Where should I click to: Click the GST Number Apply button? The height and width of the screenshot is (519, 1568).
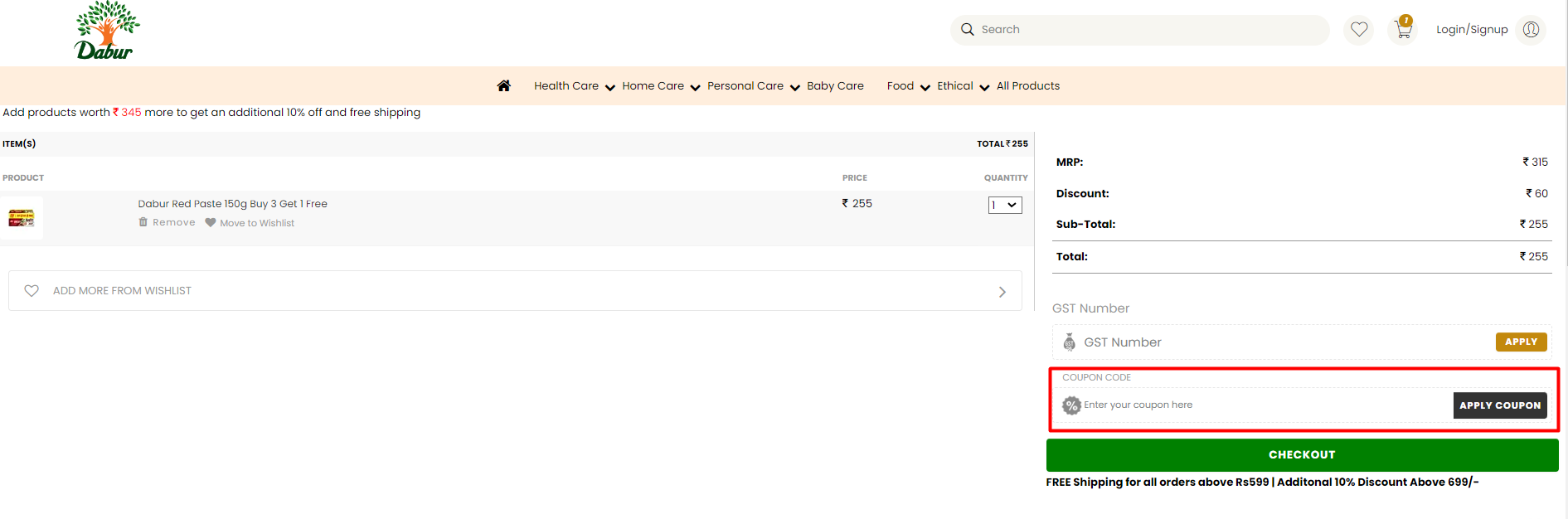1522,342
